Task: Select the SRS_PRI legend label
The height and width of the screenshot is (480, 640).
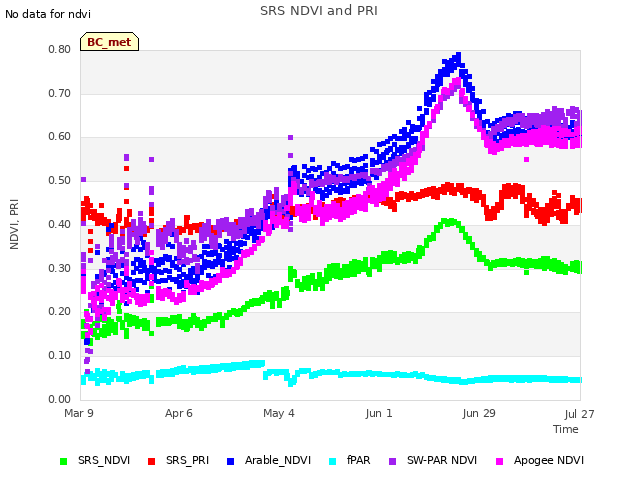Action: click(187, 460)
